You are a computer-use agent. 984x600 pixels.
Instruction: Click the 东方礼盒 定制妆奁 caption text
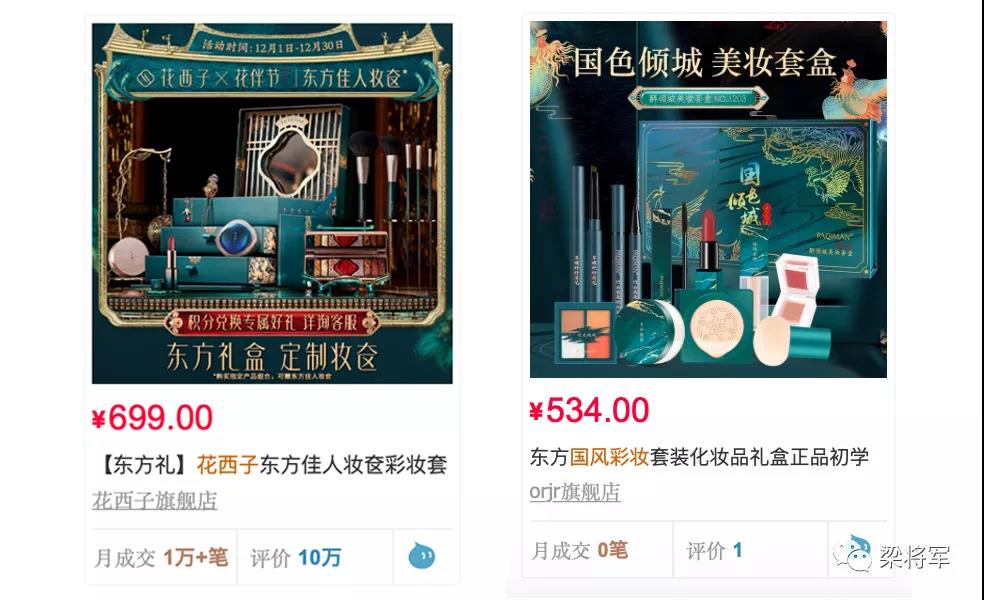pyautogui.click(x=272, y=356)
